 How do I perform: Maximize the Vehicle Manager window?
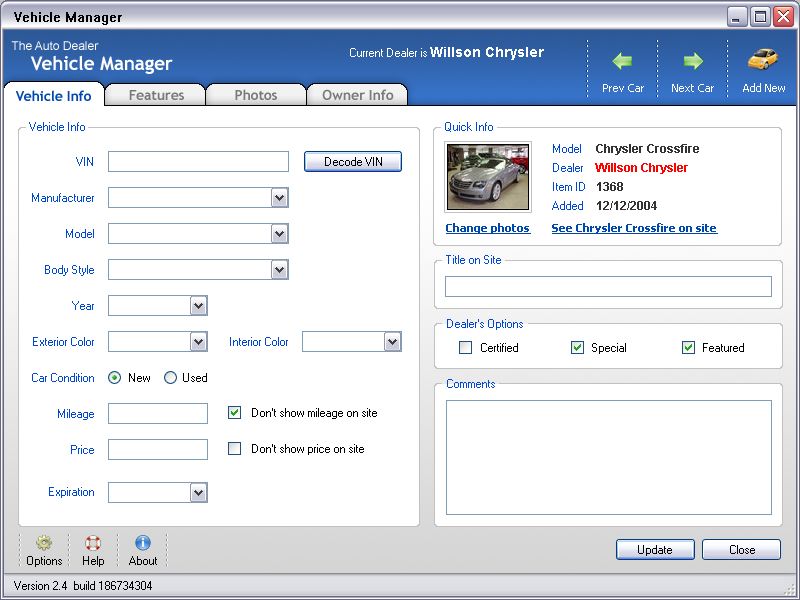click(760, 17)
